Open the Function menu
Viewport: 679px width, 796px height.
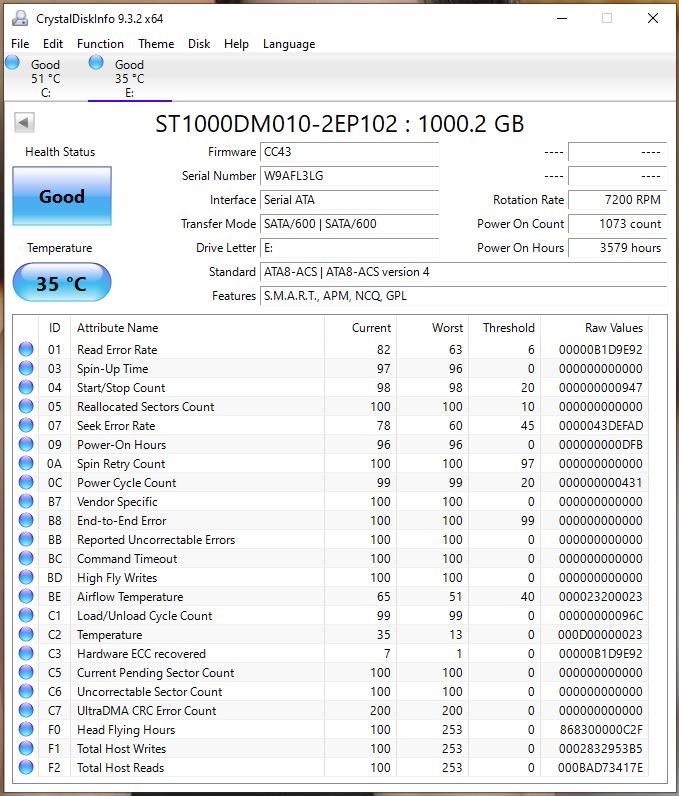pyautogui.click(x=100, y=44)
